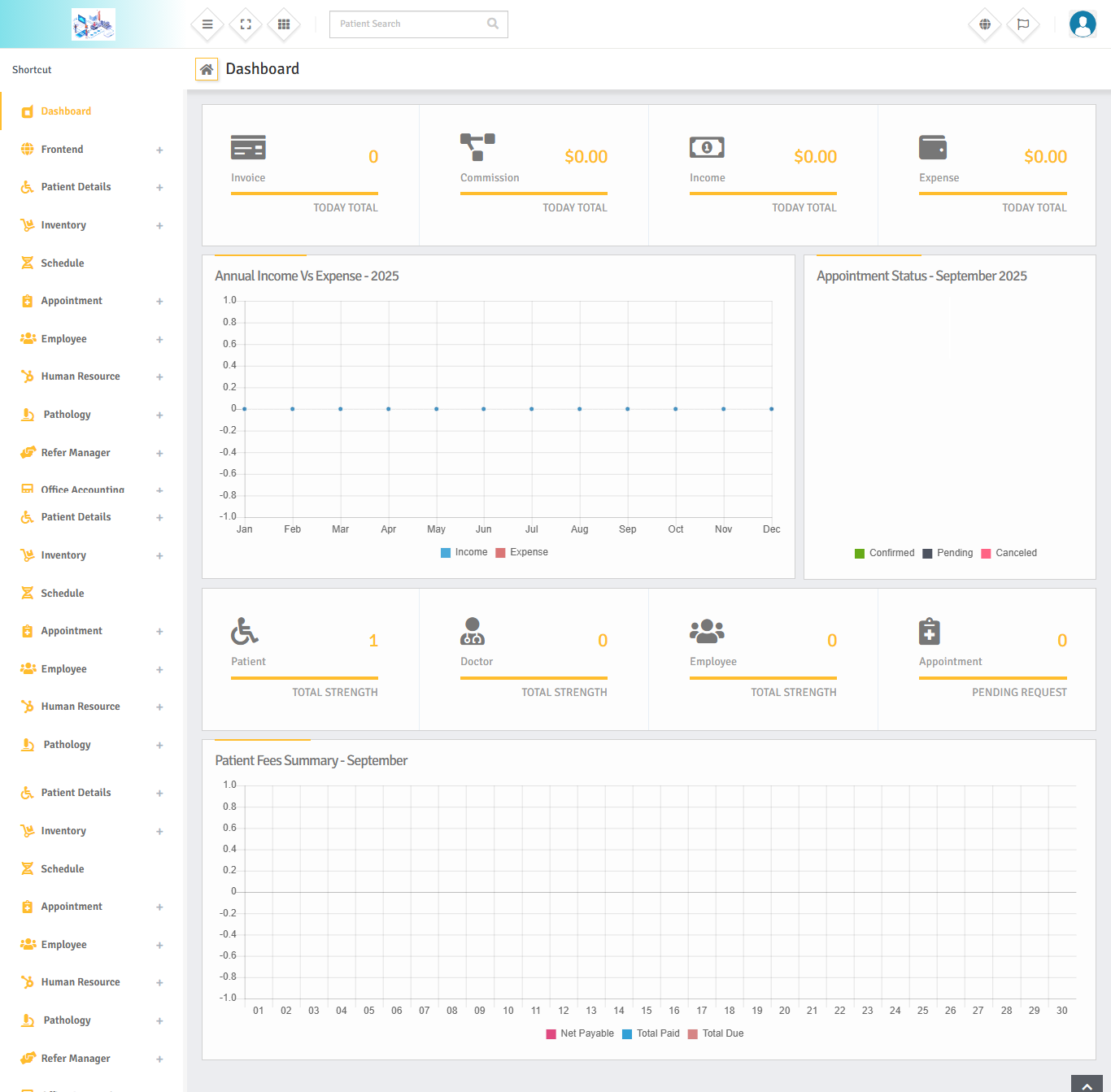Screen dimensions: 1111x1092
Task: Click the globe language icon
Action: tap(985, 24)
